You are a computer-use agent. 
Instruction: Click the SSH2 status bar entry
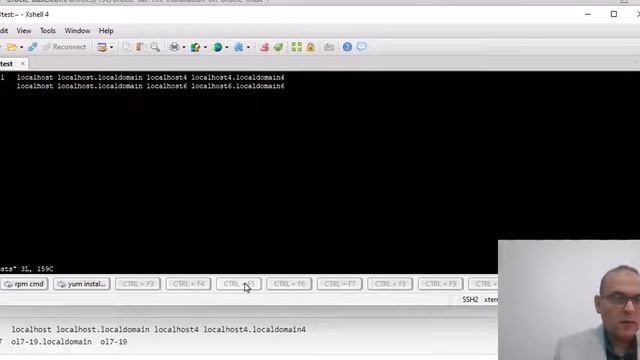pos(470,300)
